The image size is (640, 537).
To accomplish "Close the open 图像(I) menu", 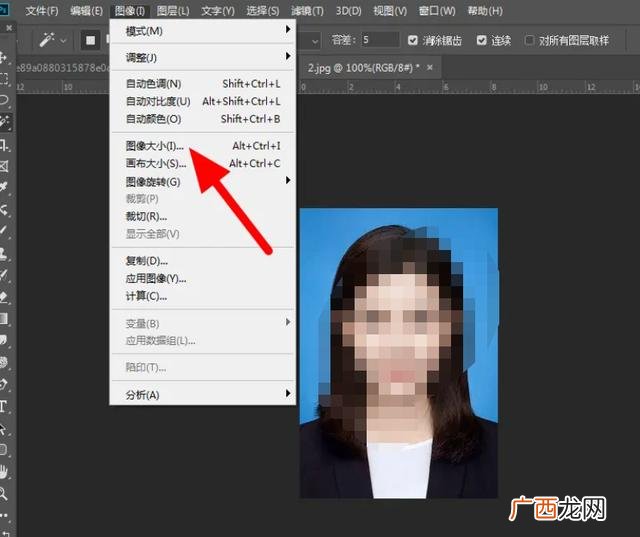I will coord(130,11).
